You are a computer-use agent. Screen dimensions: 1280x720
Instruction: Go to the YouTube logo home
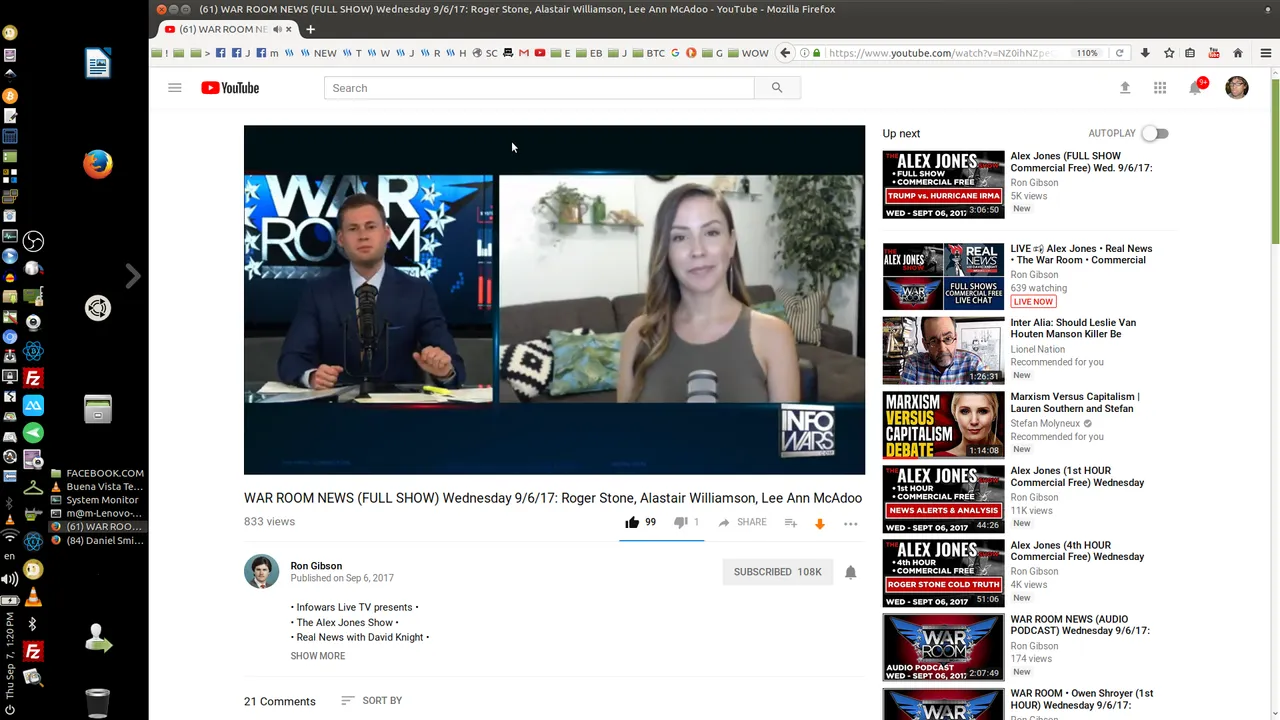(x=230, y=88)
